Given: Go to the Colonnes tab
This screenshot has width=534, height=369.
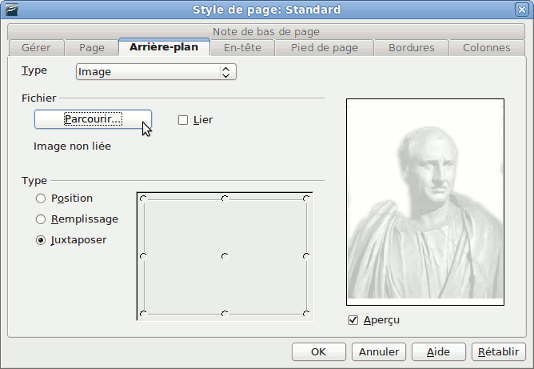Looking at the screenshot, I should point(486,48).
